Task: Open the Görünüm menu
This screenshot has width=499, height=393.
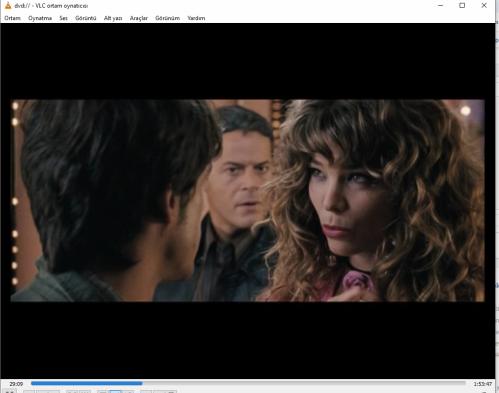Action: pyautogui.click(x=167, y=18)
